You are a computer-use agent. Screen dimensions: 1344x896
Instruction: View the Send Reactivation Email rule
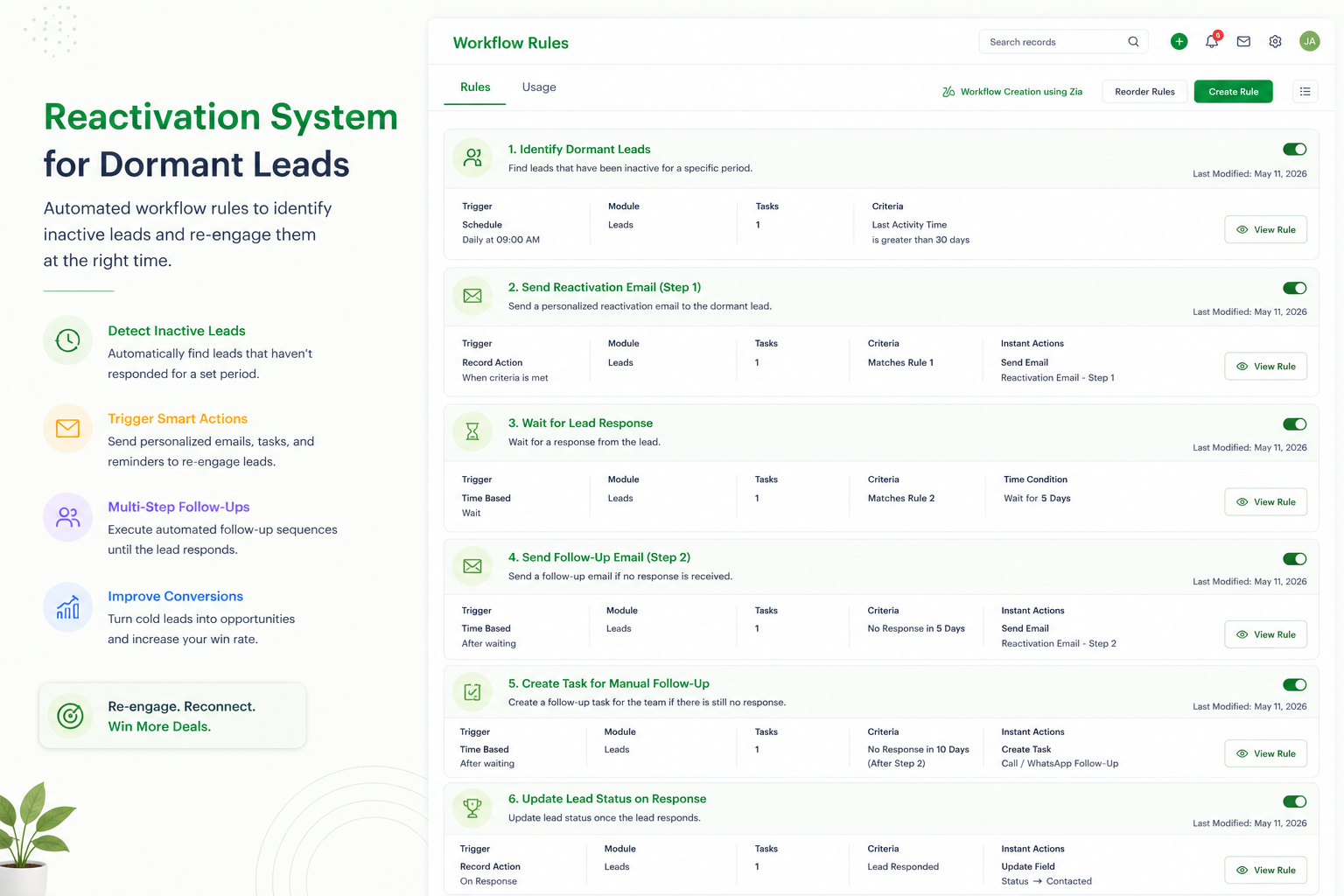tap(1265, 367)
